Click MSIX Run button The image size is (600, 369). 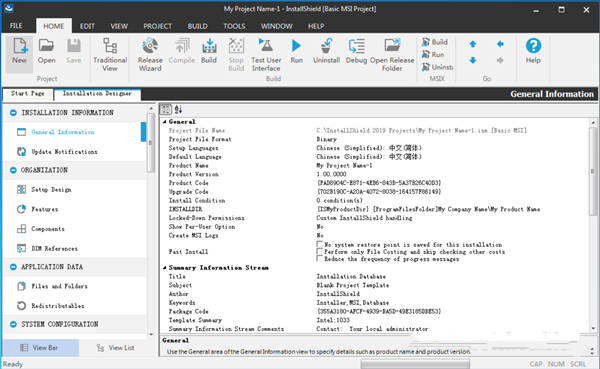tap(433, 54)
